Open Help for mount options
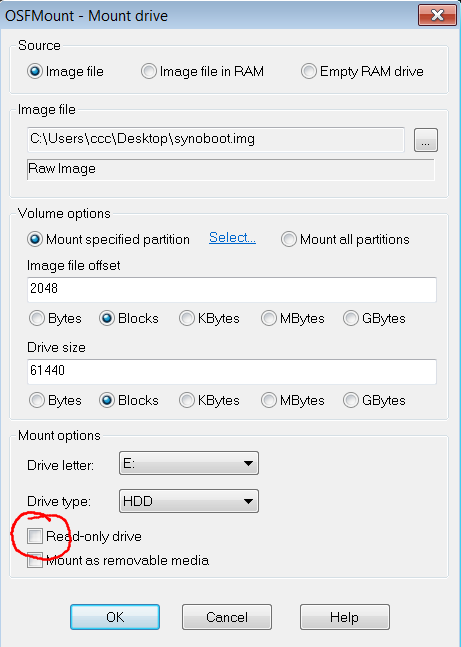The width and height of the screenshot is (461, 647). click(x=345, y=617)
